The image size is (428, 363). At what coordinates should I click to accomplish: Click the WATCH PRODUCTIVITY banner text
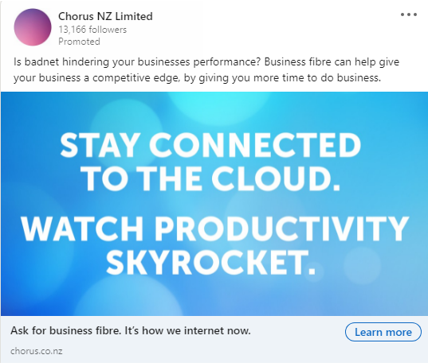point(215,229)
